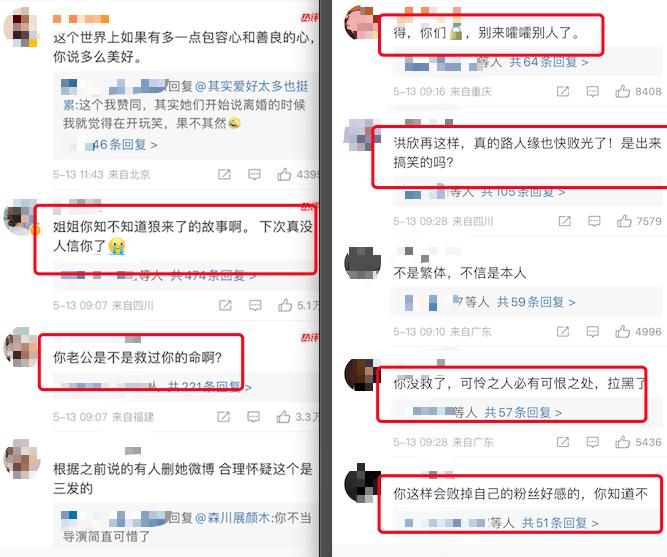Like the 狼来了 comment with 5.1万 likes

[x=285, y=305]
